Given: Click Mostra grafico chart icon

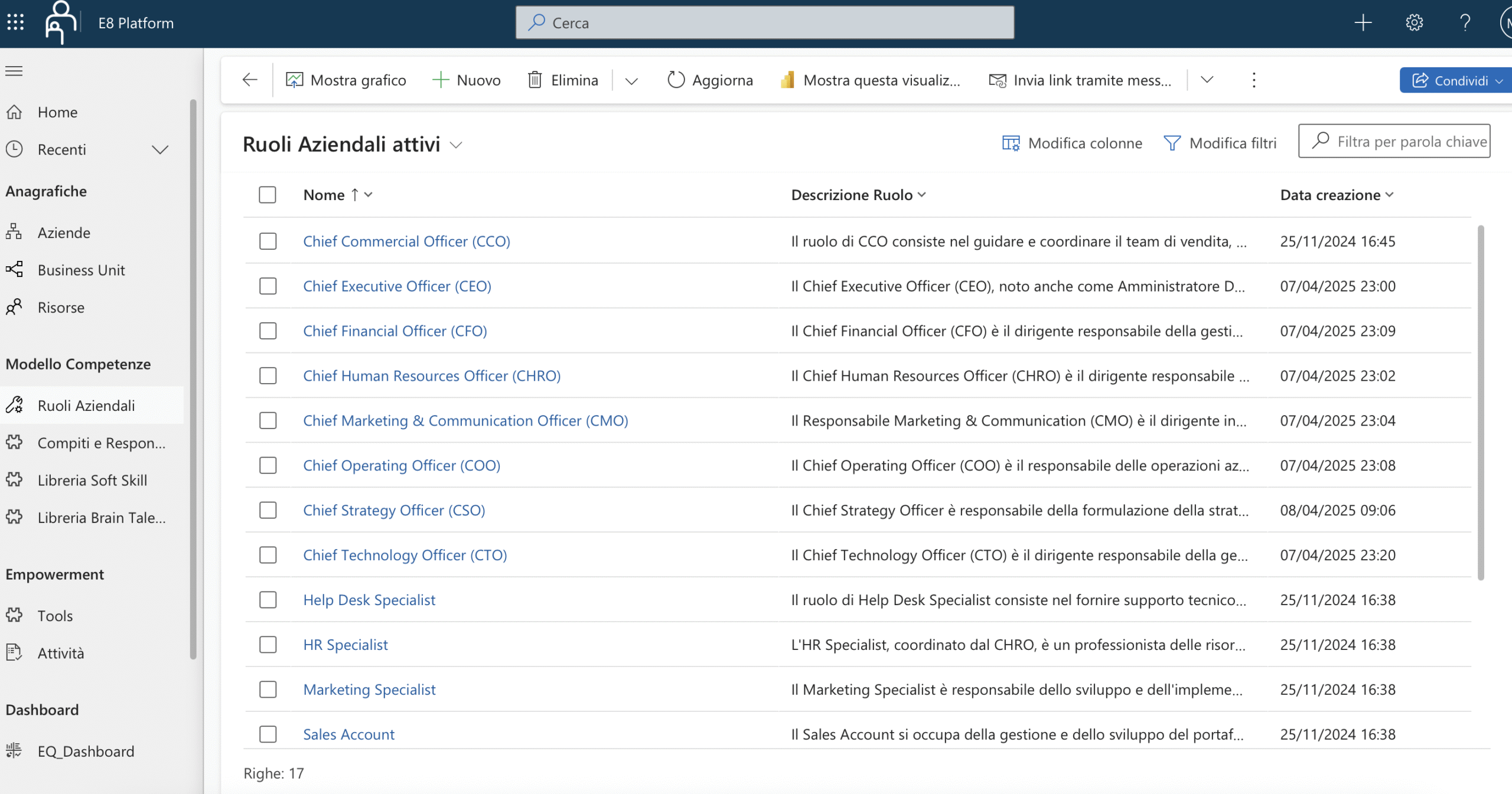Looking at the screenshot, I should (x=294, y=80).
